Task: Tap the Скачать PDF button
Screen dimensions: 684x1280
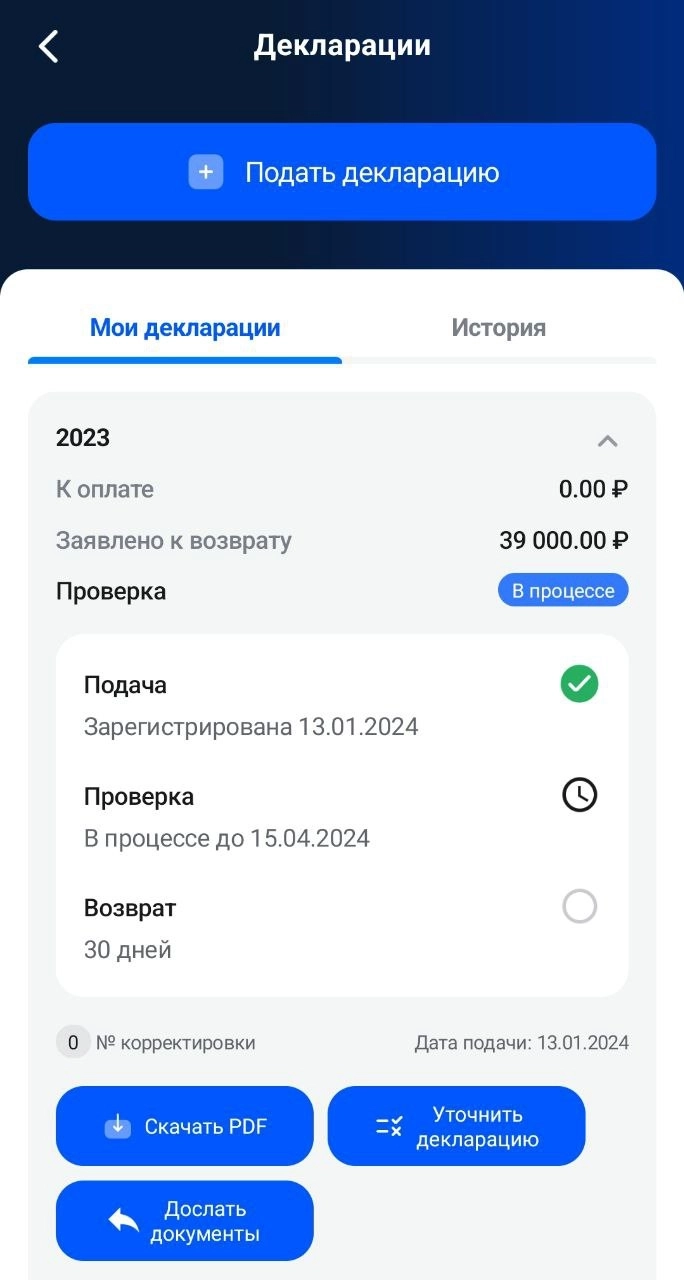Action: click(184, 1126)
